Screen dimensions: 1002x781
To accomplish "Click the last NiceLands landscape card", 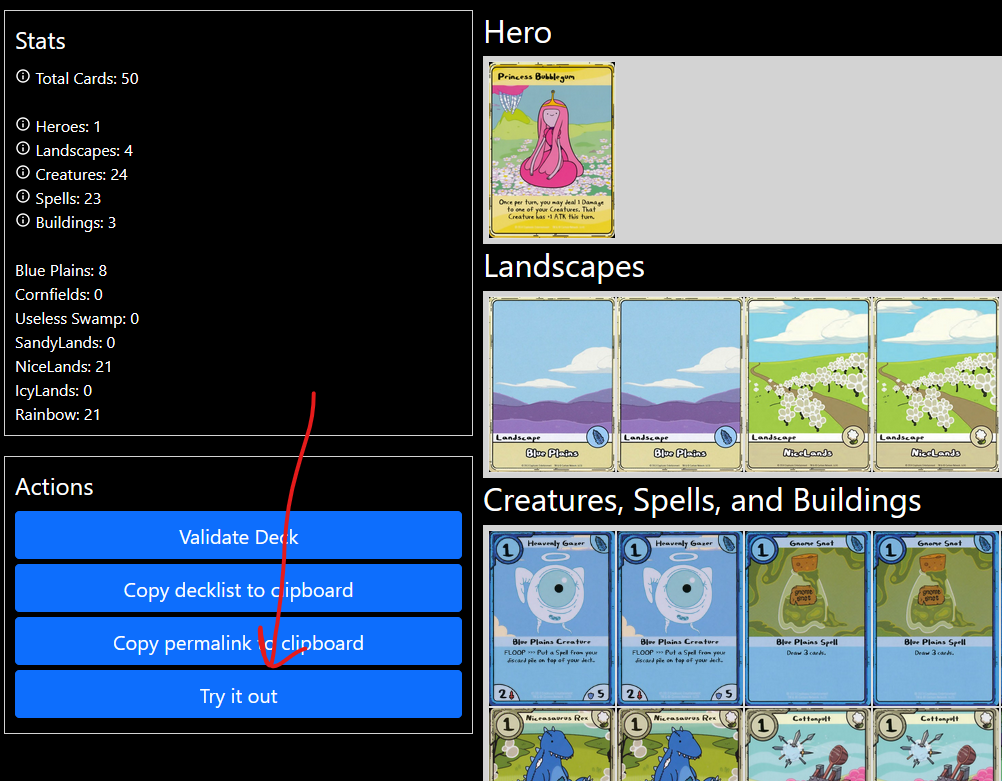I will click(x=936, y=384).
